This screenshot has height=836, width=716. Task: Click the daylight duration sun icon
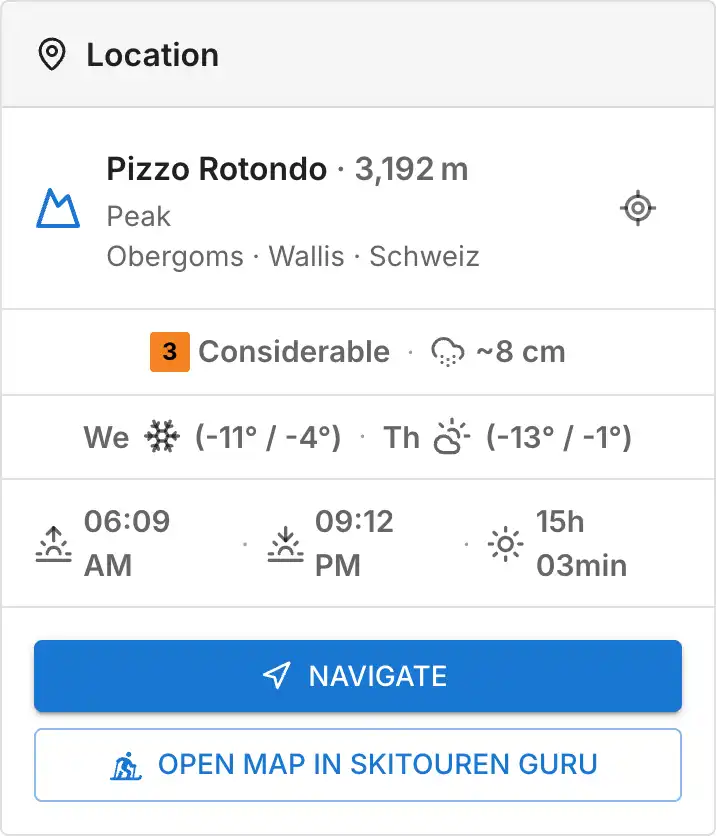(505, 544)
